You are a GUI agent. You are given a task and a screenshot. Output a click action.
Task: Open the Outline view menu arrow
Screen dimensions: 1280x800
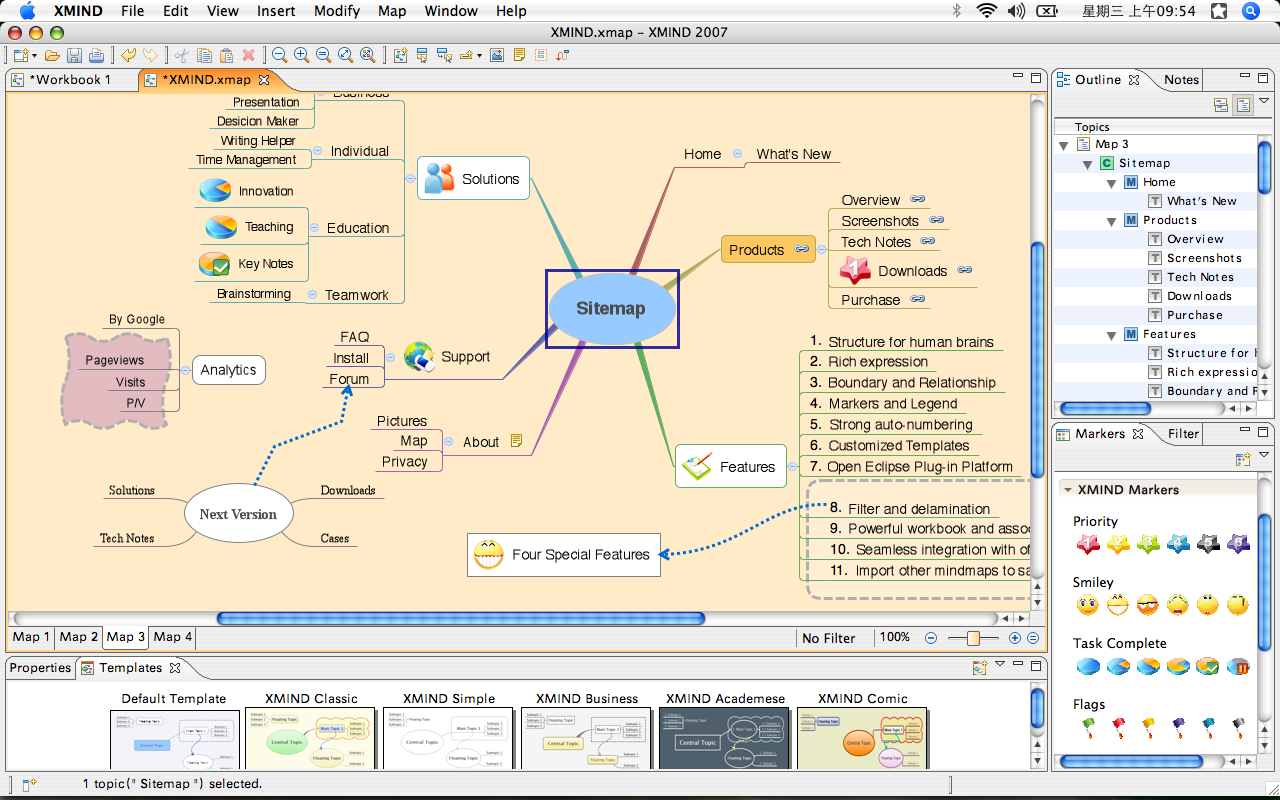[1265, 102]
